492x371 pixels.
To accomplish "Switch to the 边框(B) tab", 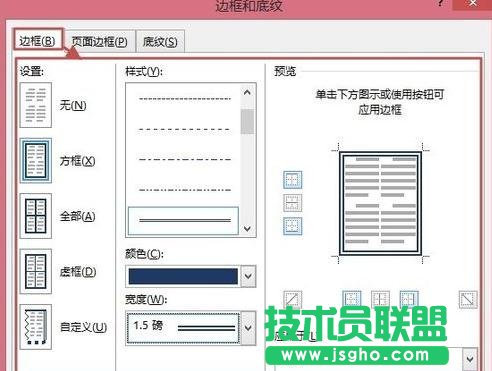I will pos(38,41).
